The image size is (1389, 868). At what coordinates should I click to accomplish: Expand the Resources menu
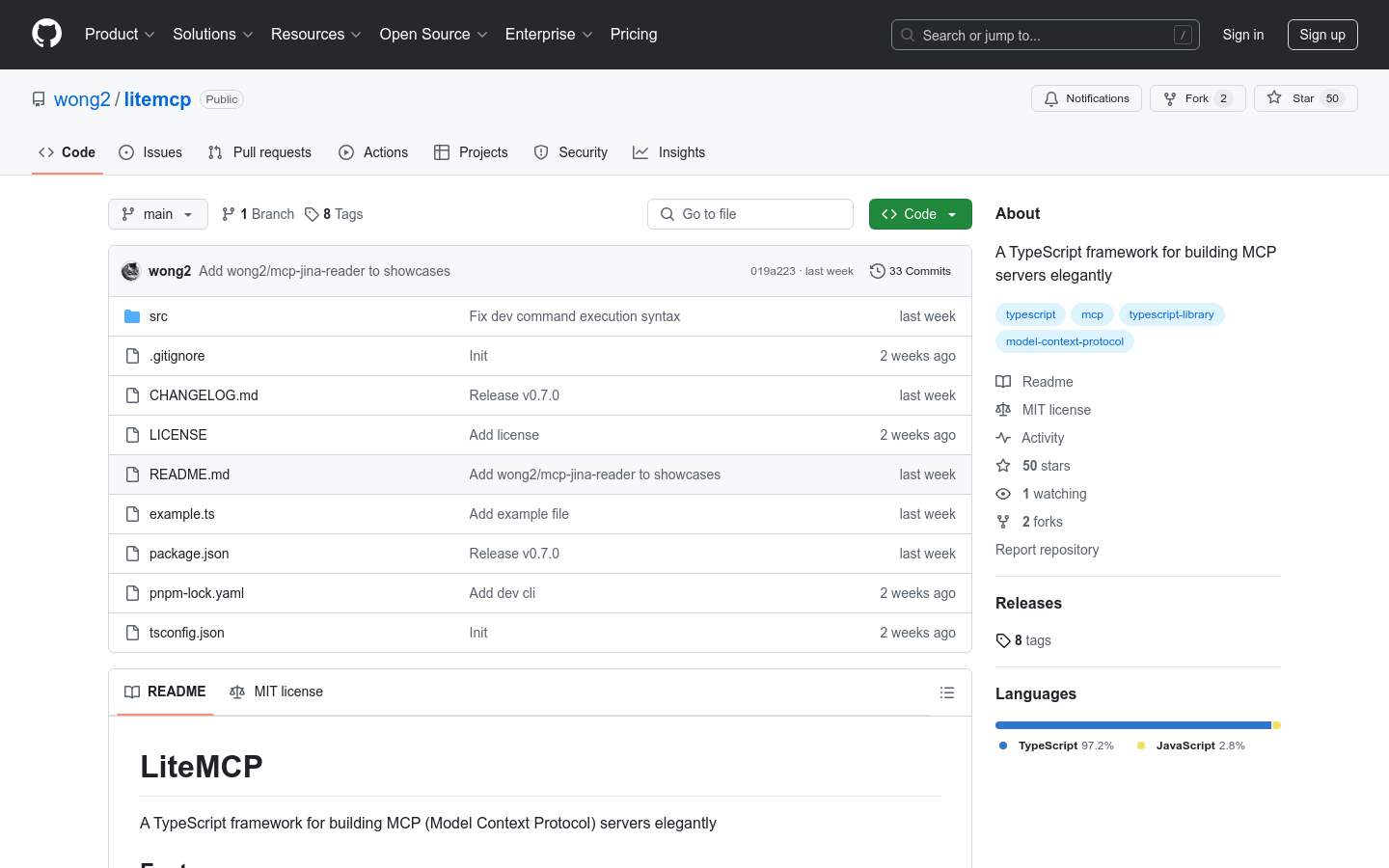coord(316,34)
